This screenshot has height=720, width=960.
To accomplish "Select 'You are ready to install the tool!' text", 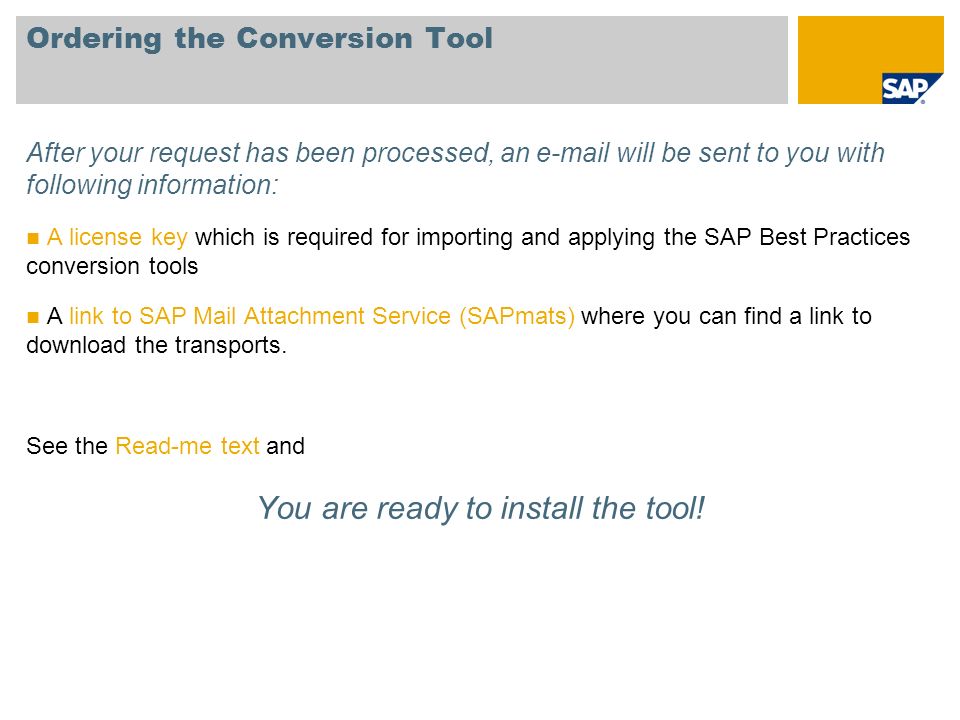I will tap(481, 508).
